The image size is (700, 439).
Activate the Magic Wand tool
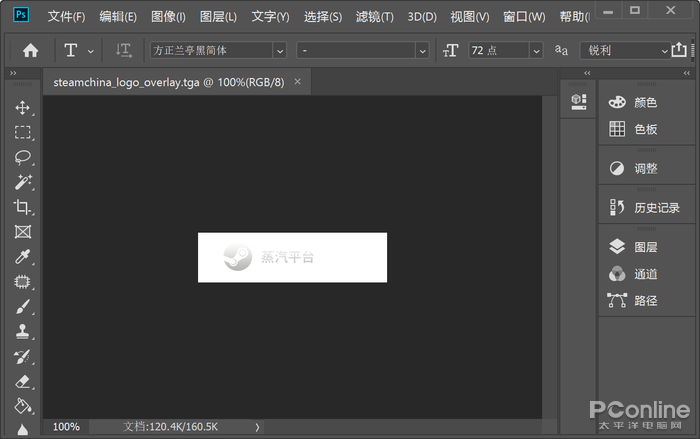click(22, 182)
